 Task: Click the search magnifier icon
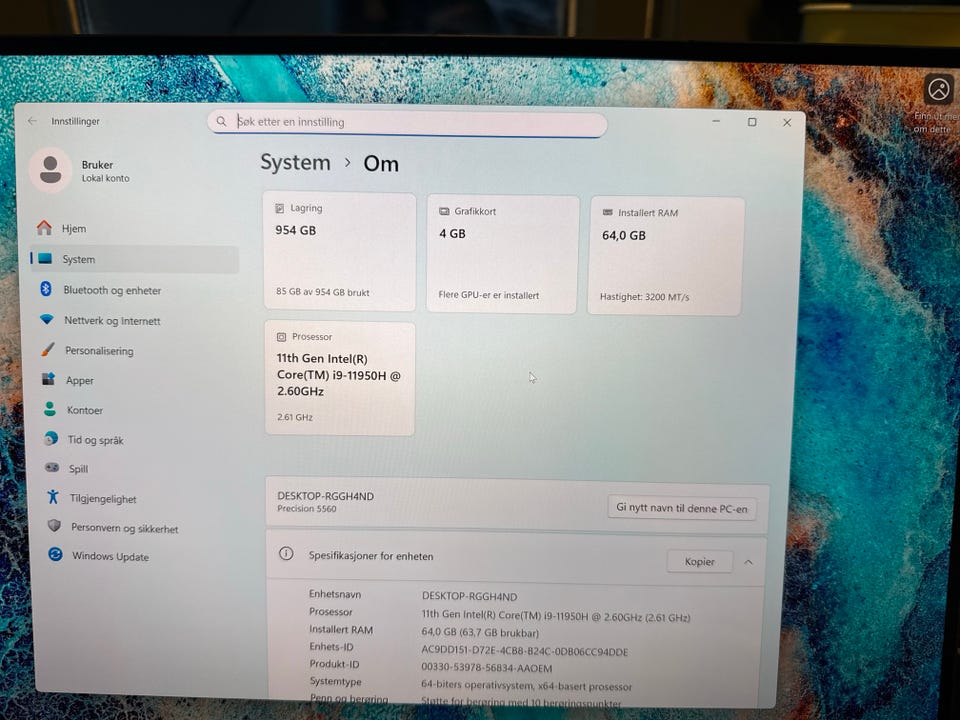pyautogui.click(x=222, y=121)
